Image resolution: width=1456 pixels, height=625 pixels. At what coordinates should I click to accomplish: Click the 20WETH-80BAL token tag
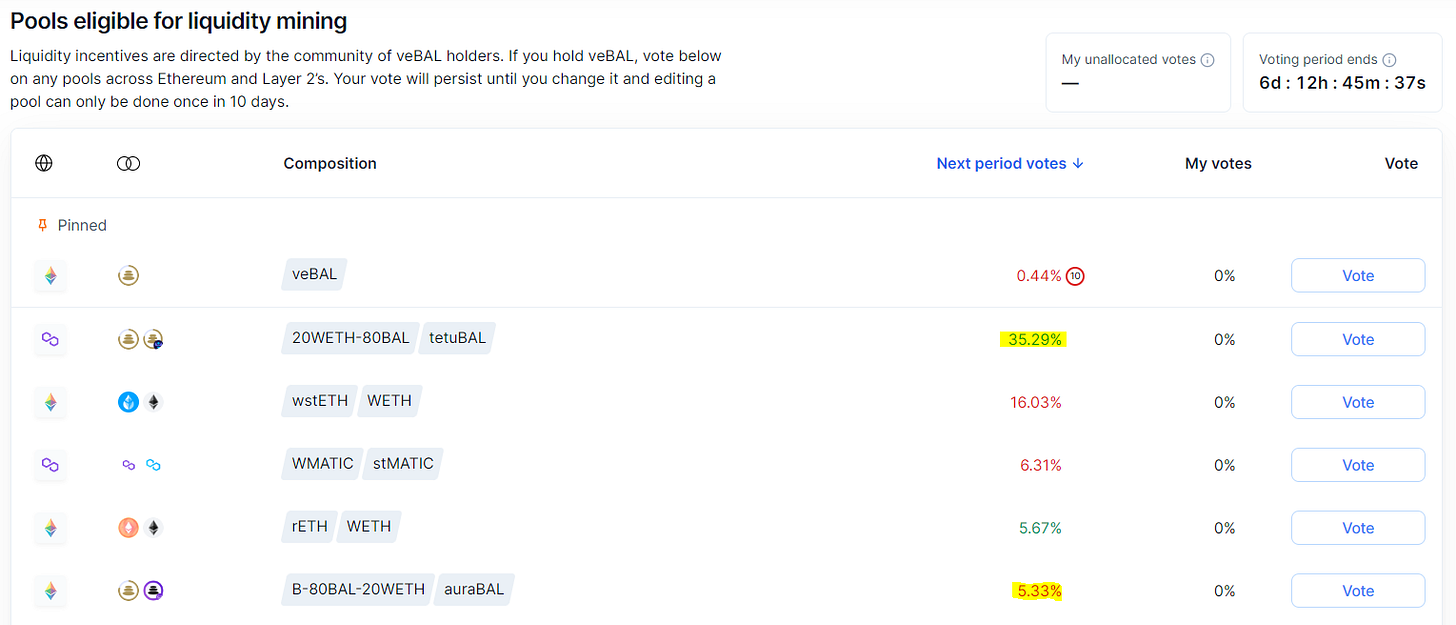coord(350,338)
